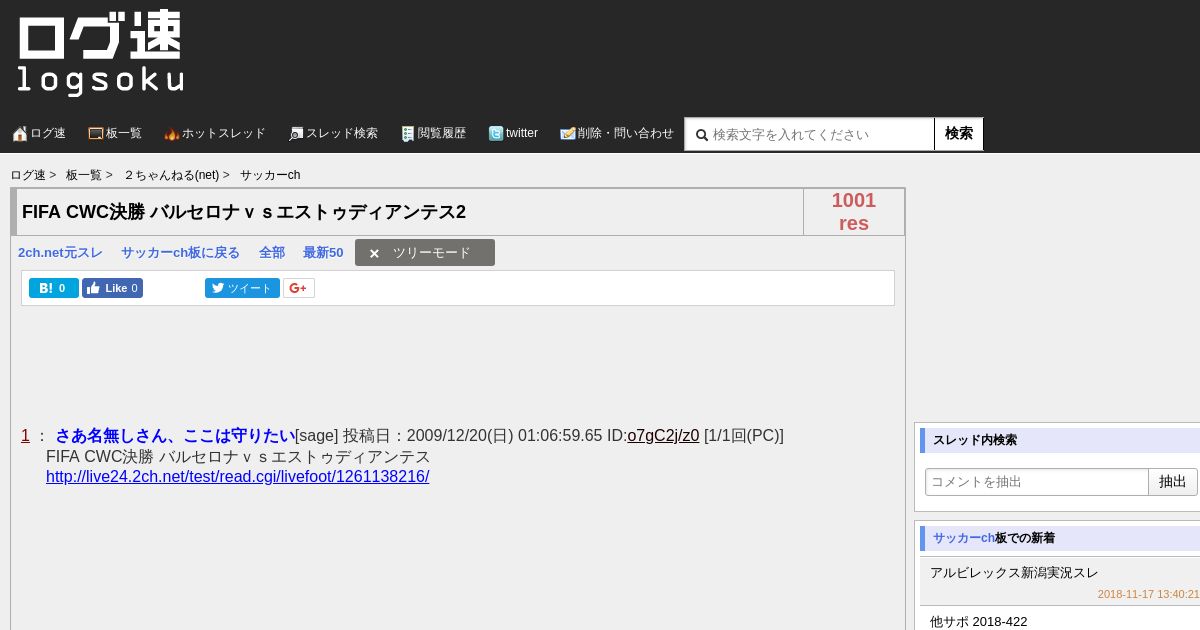
Task: Return via the サッカーch板に戻る link
Action: [181, 253]
